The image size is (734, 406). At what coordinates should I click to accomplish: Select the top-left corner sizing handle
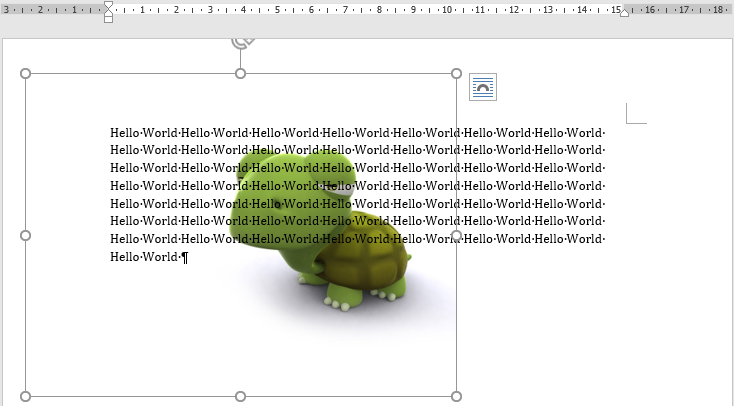coord(26,74)
